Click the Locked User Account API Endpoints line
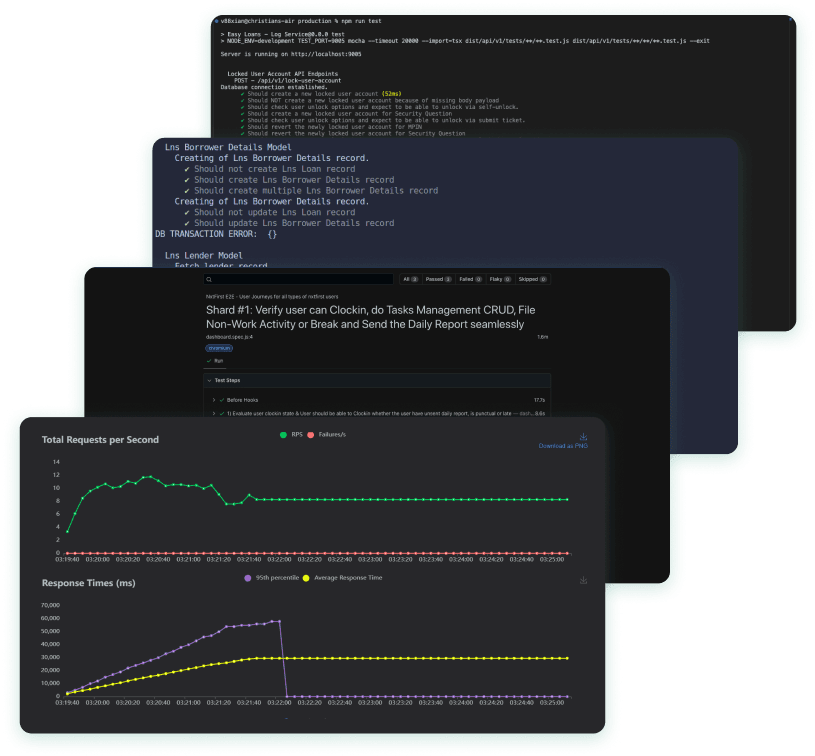This screenshot has height=756, width=815. point(282,74)
